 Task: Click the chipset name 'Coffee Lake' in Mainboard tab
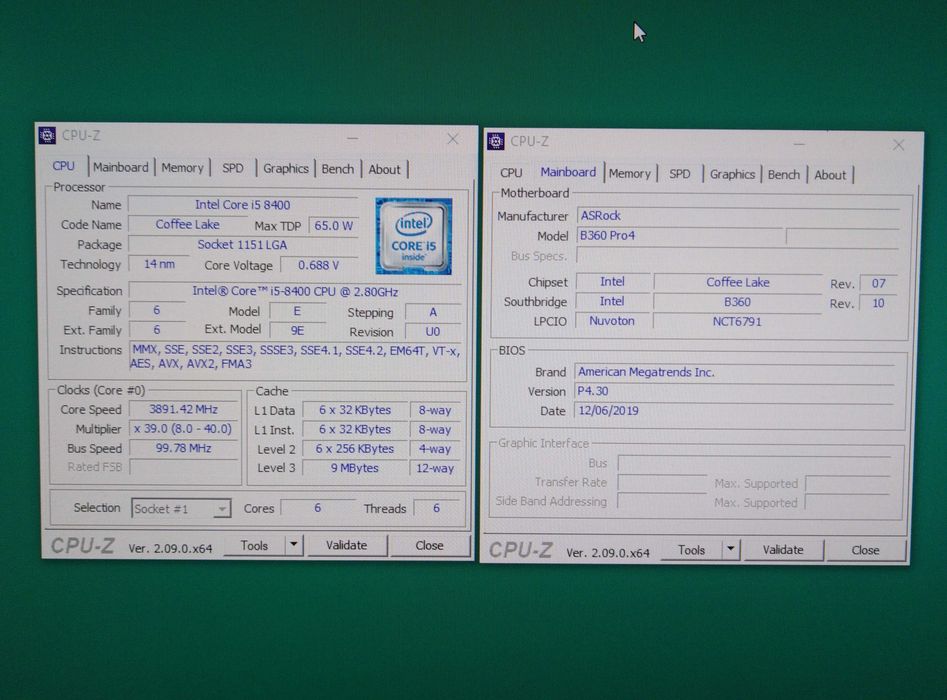tap(738, 282)
